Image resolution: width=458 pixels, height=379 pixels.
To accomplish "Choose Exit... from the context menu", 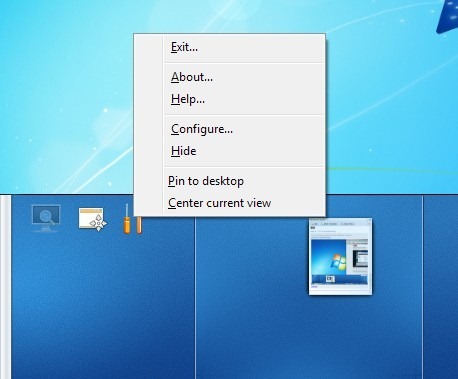I will tap(229, 47).
